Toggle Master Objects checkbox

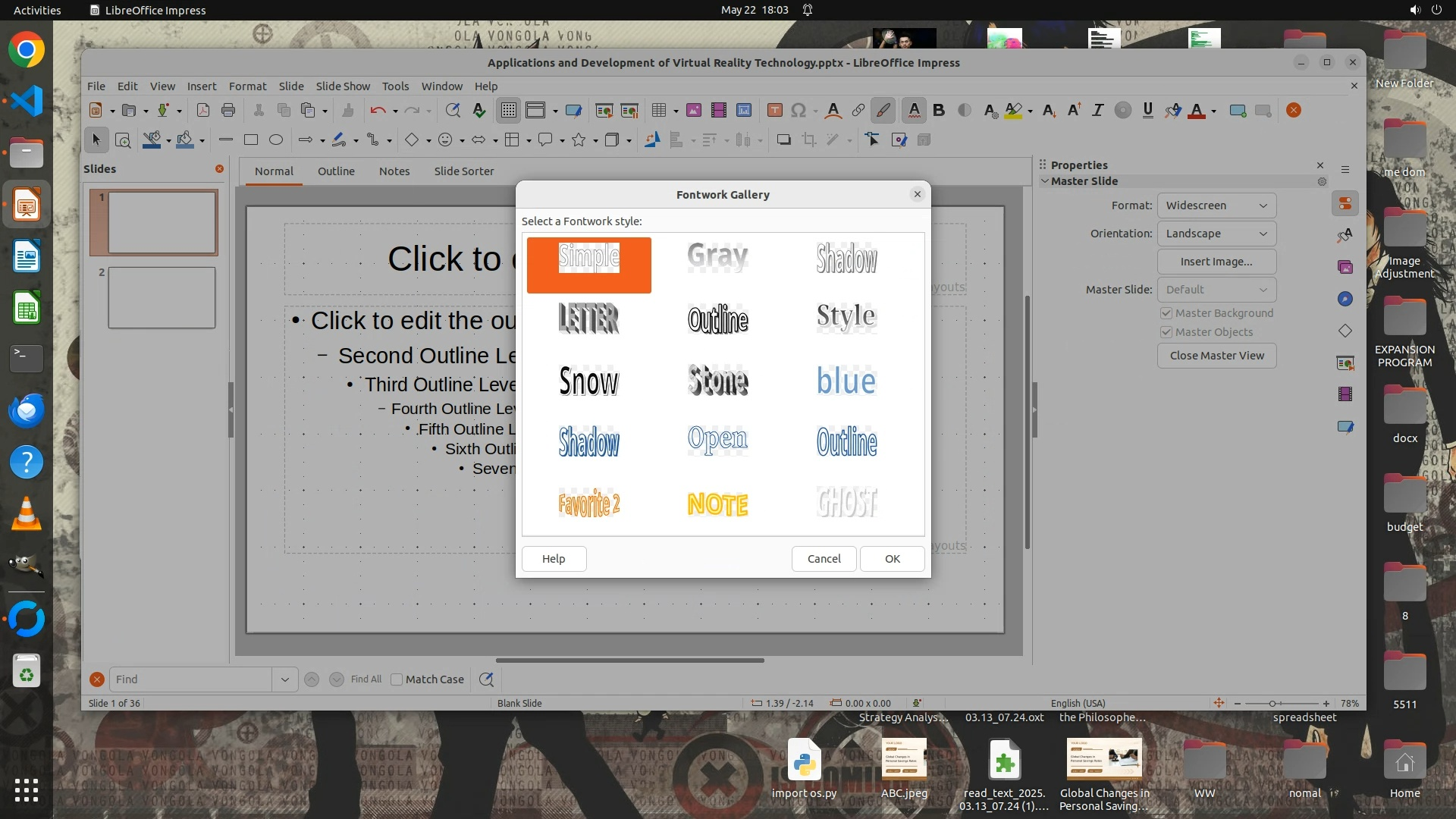(x=1166, y=332)
